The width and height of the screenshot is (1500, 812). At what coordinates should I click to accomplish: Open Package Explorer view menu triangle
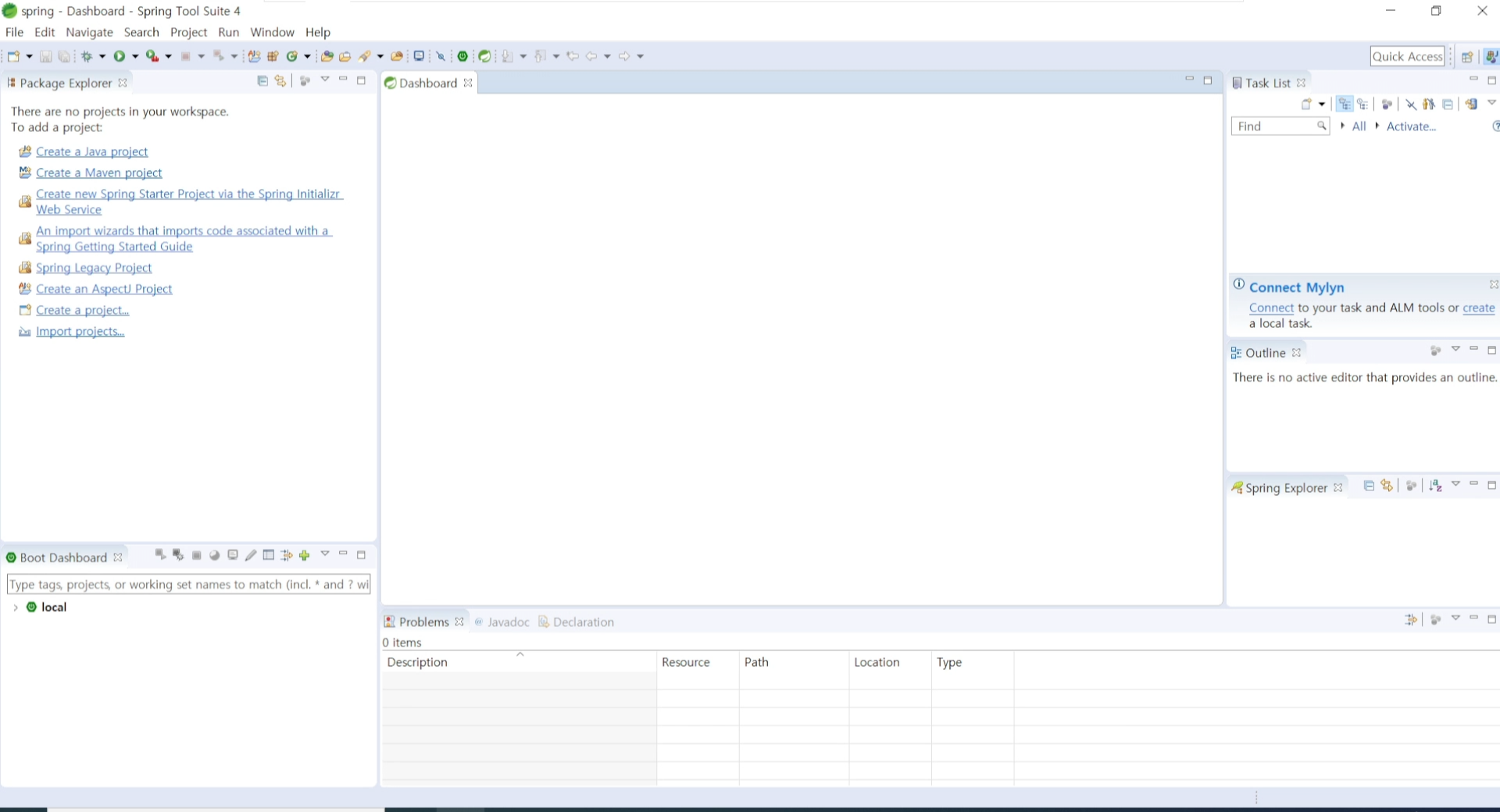click(x=325, y=80)
